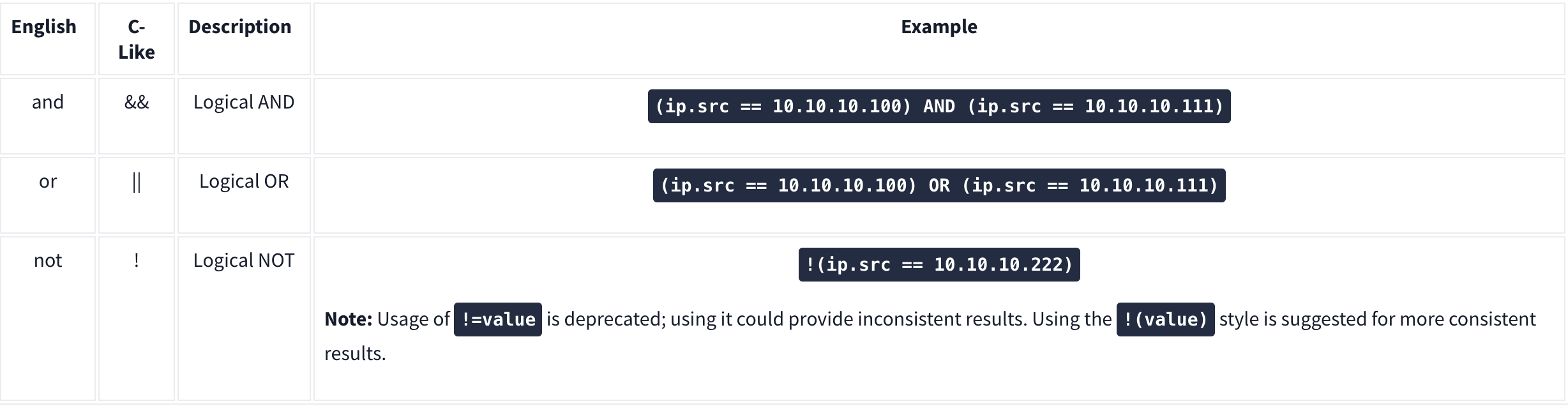Click the English column header
The width and height of the screenshot is (1568, 406).
(44, 27)
